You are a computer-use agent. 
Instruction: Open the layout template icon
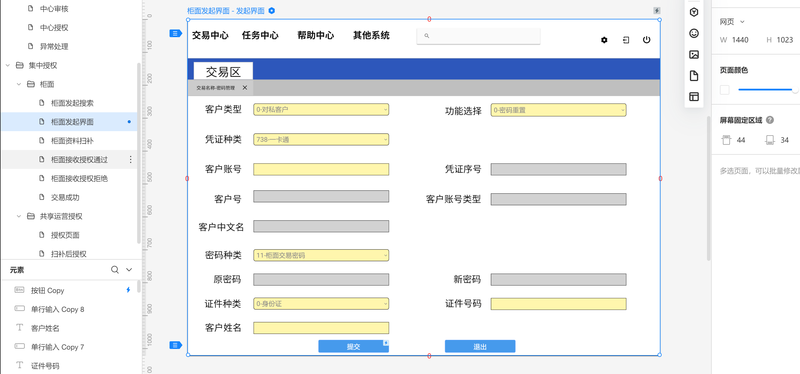(x=694, y=96)
